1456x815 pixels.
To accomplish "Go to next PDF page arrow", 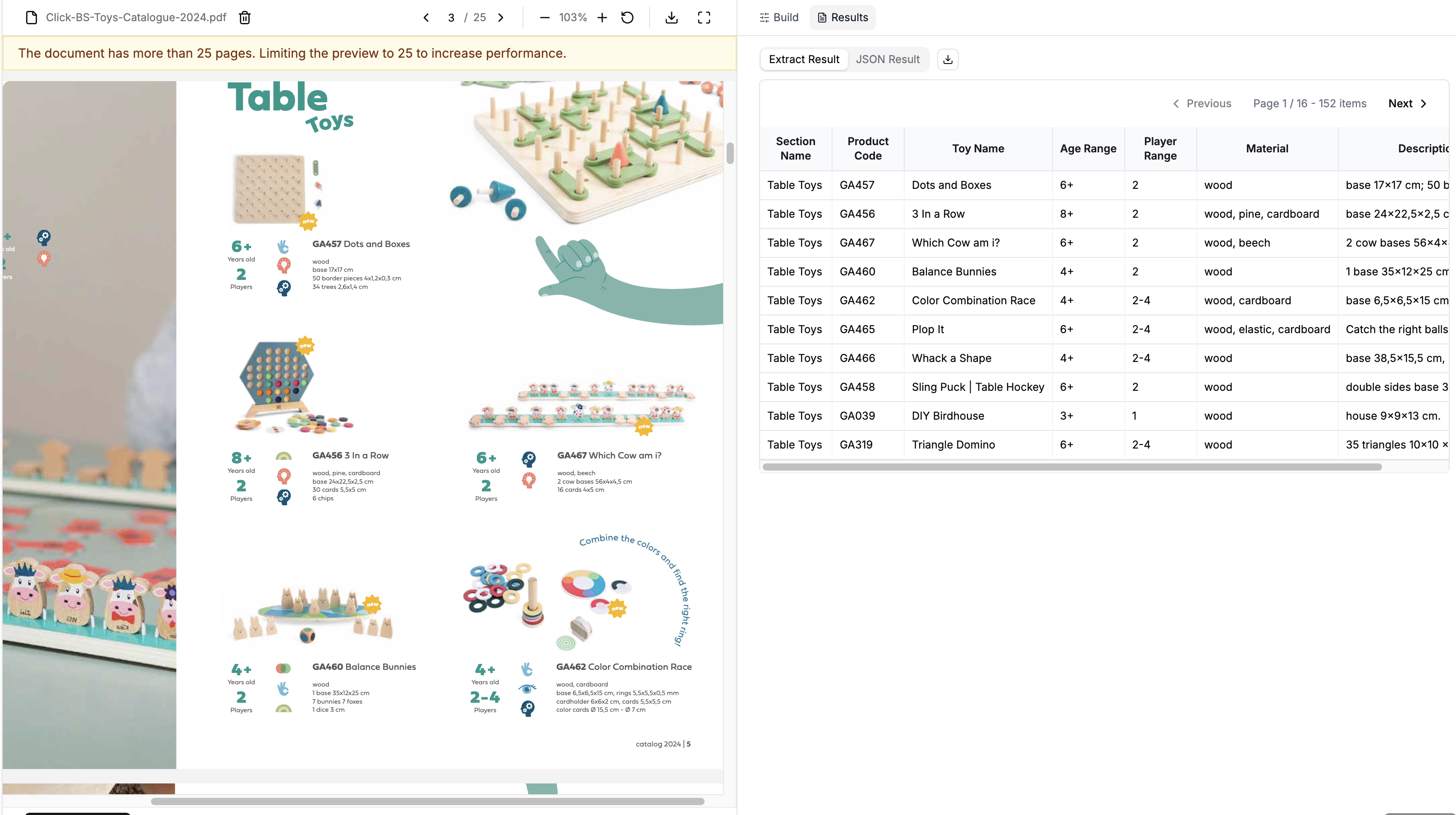I will [501, 18].
